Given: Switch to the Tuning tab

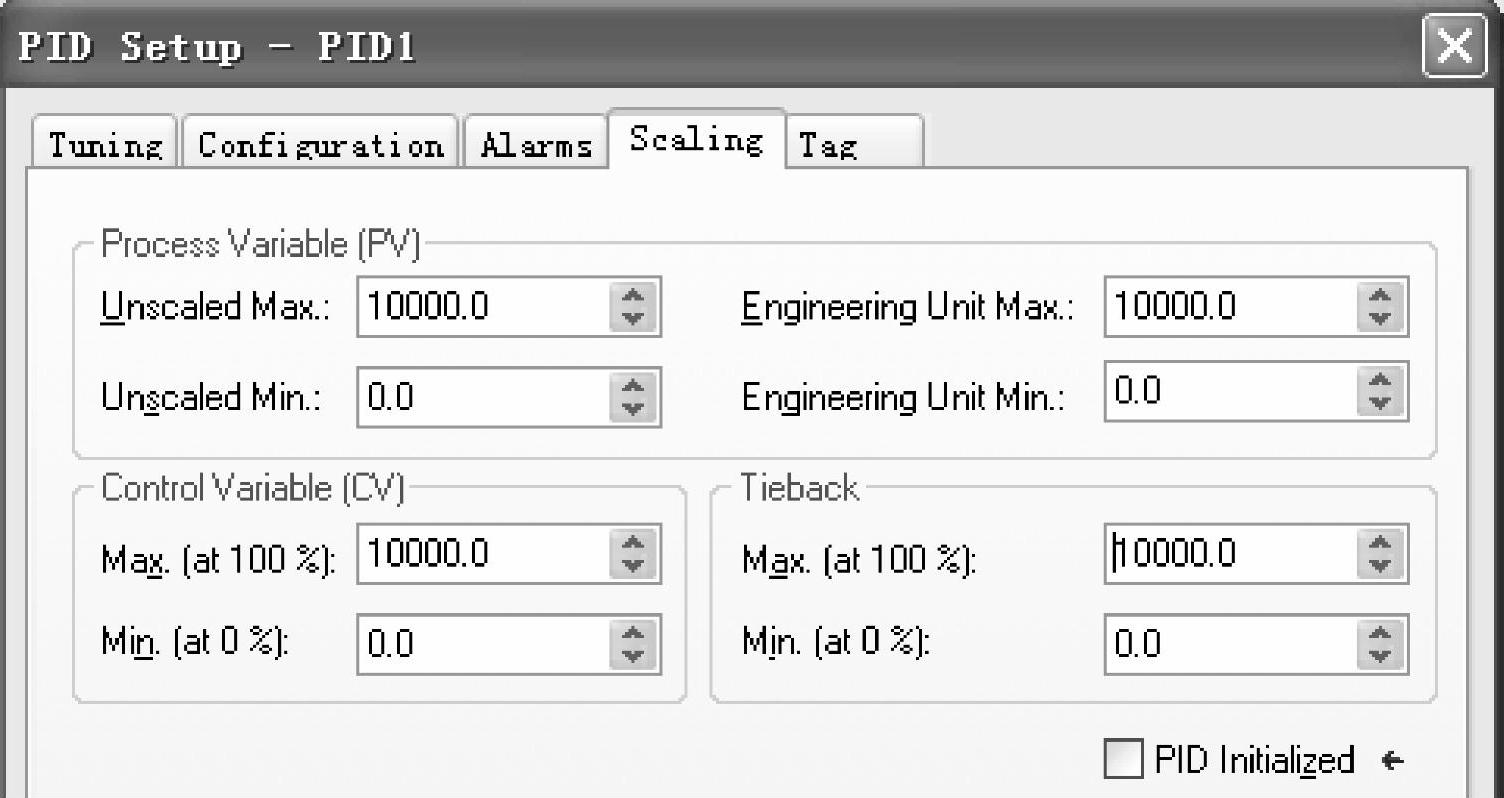Looking at the screenshot, I should point(106,146).
